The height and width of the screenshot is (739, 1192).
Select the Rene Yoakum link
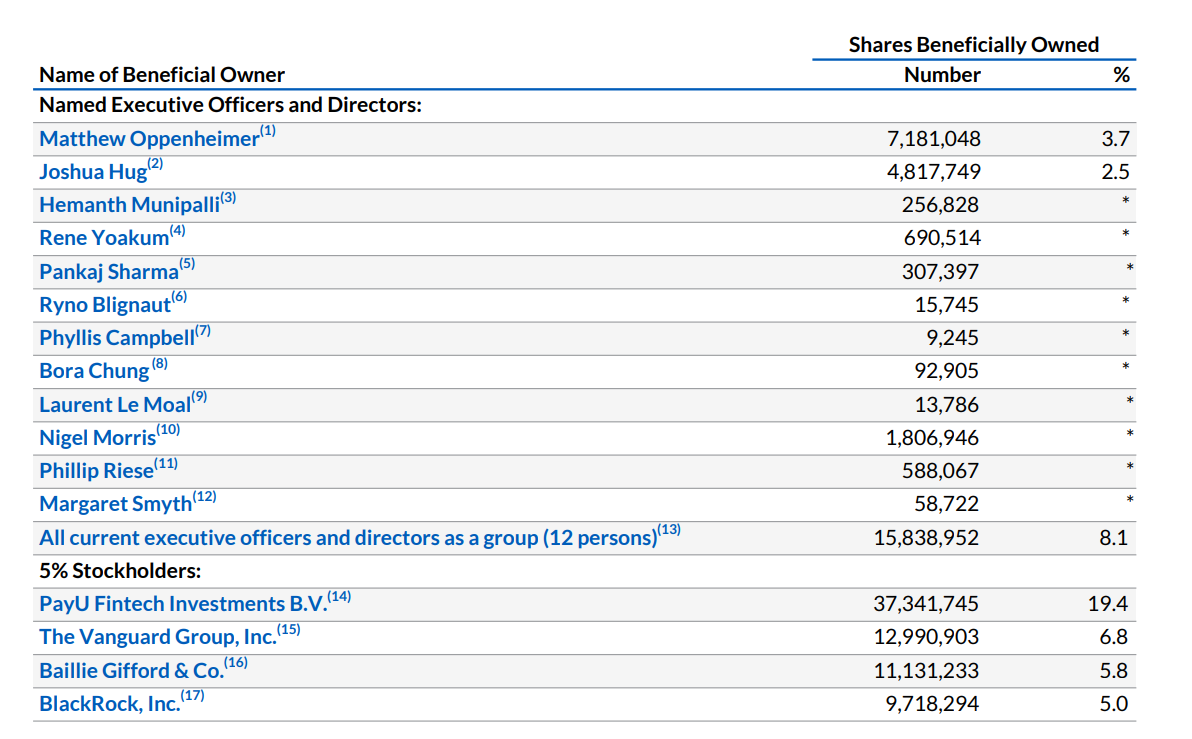pyautogui.click(x=104, y=238)
